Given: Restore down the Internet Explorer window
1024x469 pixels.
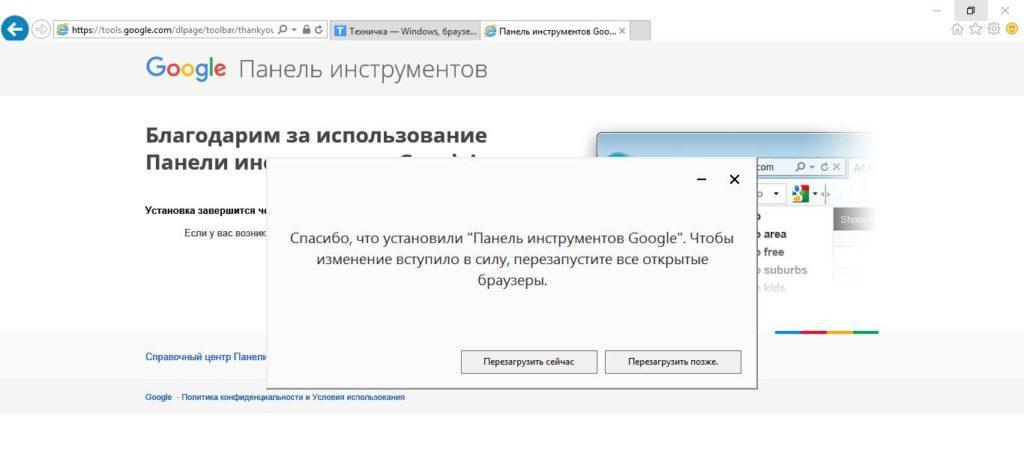Looking at the screenshot, I should click(971, 10).
